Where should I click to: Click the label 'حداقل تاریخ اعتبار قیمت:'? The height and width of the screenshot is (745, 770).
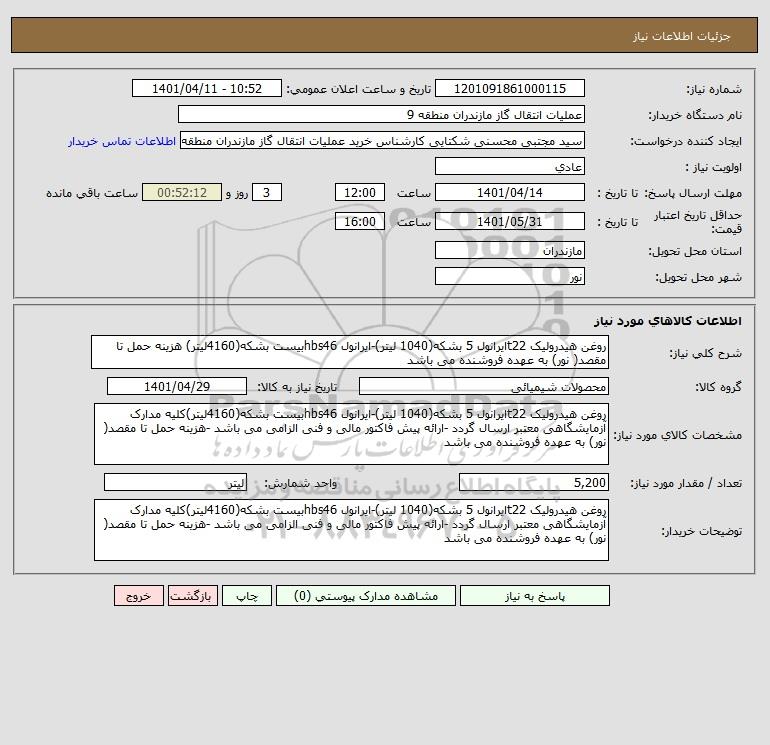pyautogui.click(x=697, y=222)
